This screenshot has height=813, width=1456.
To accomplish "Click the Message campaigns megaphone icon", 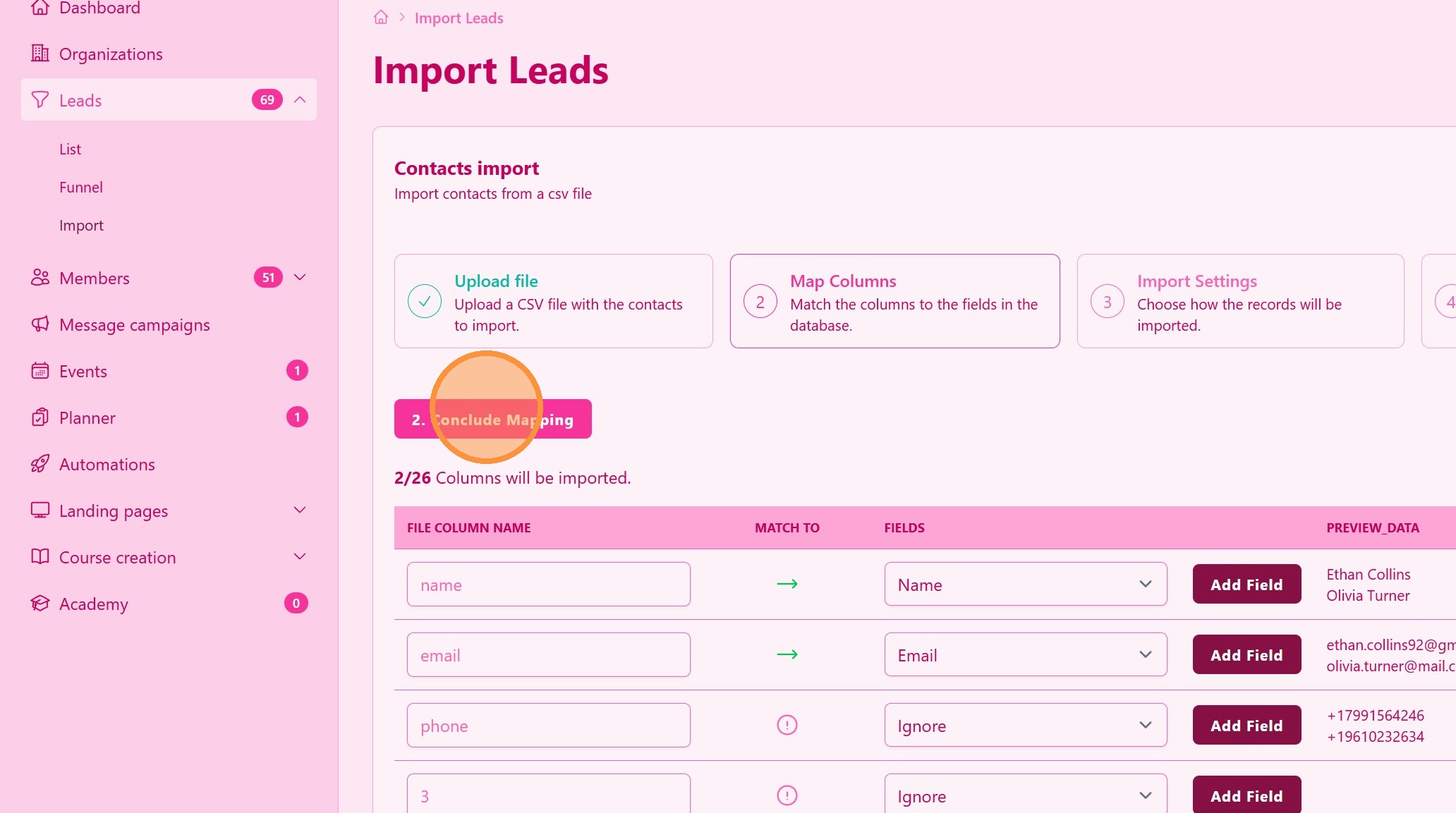I will pyautogui.click(x=40, y=324).
